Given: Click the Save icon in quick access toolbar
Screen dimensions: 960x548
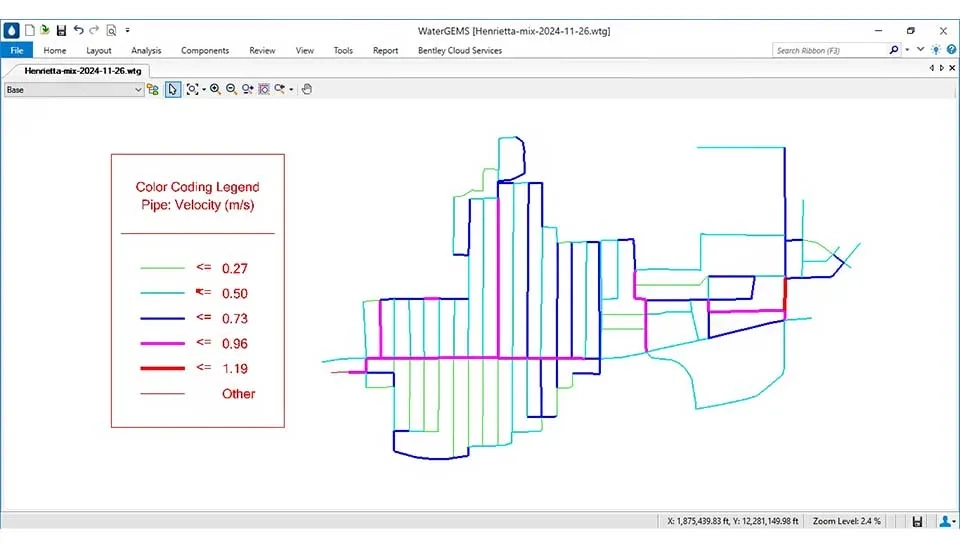Looking at the screenshot, I should [61, 30].
